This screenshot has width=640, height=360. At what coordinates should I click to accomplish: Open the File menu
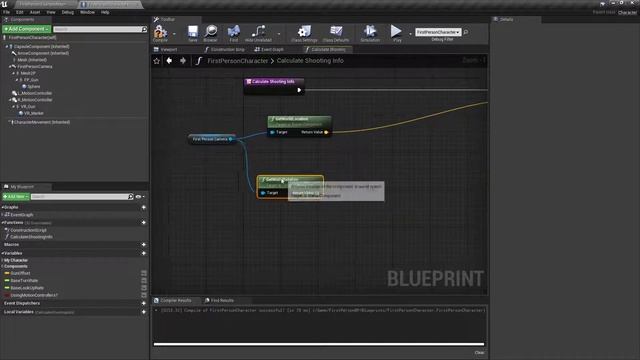click(6, 12)
